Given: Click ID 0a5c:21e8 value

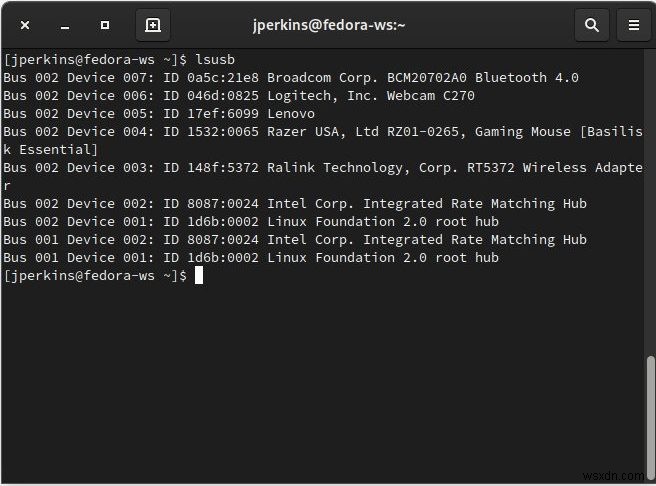Looking at the screenshot, I should (x=223, y=77).
